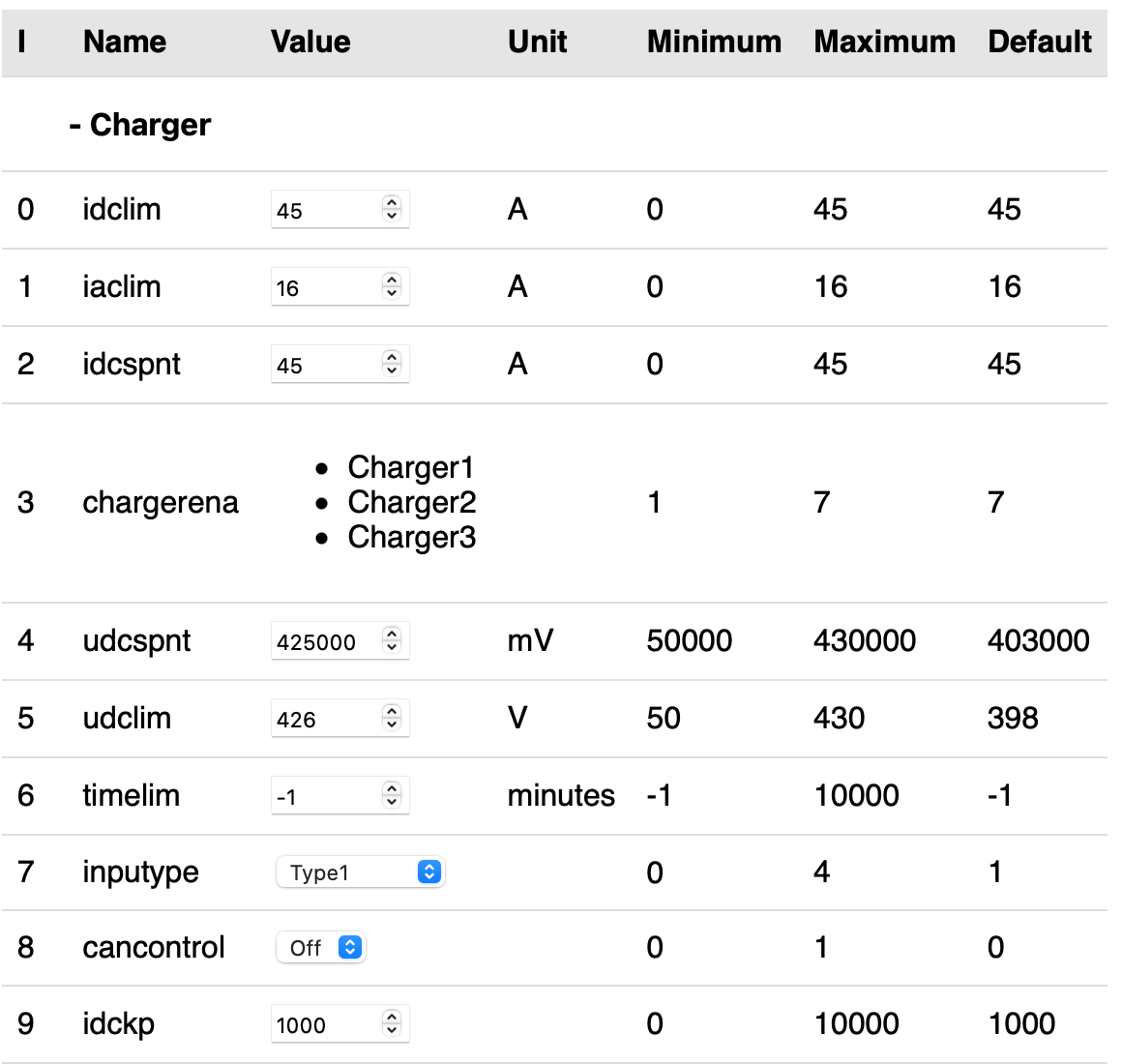Click the idclim value stepper arrows
The height and width of the screenshot is (1064, 1122).
(392, 209)
